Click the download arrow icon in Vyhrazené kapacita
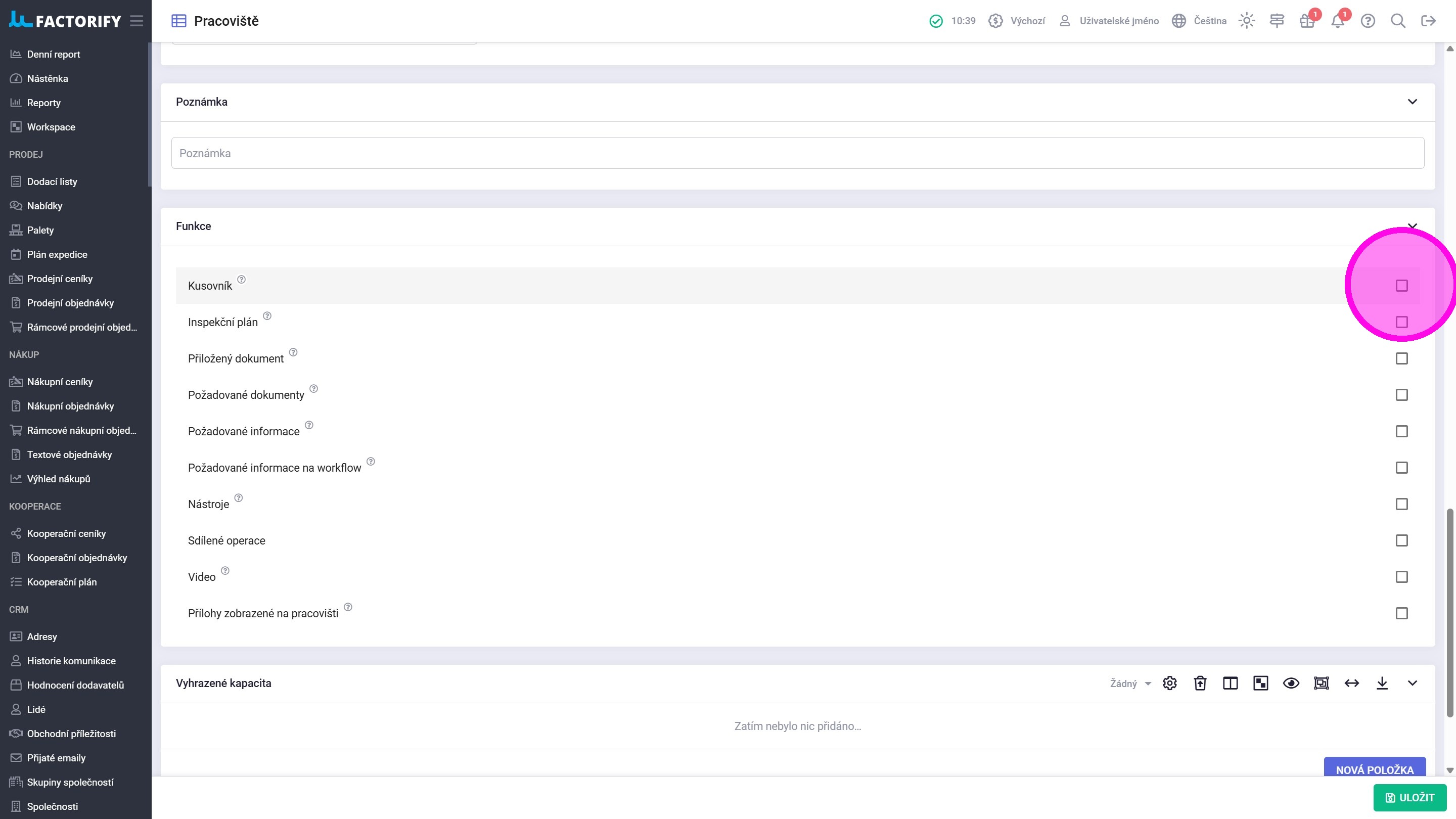Screen dimensions: 1456x819 (1382, 684)
